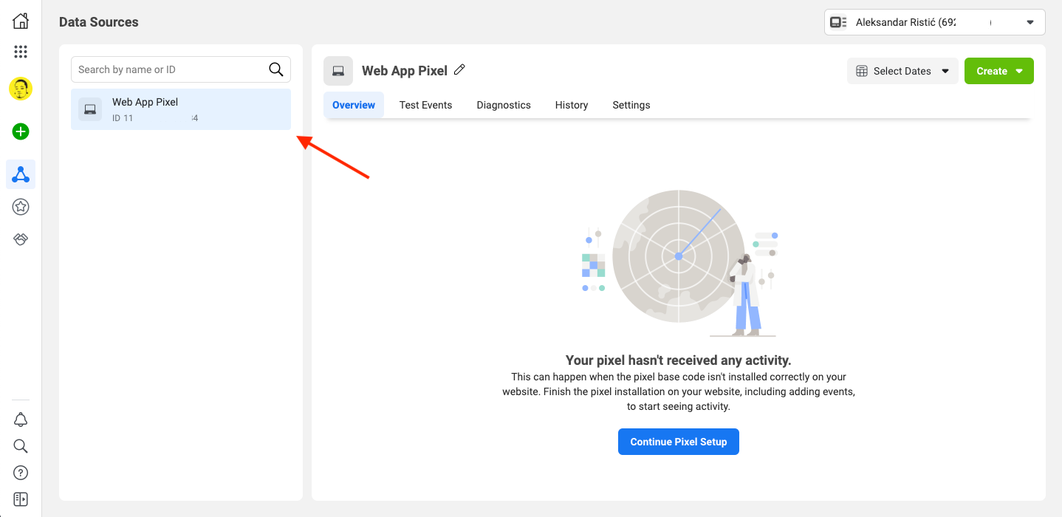Screen dimensions: 1062x517
Task: Open the all-tools grid menu
Action: coord(20,51)
